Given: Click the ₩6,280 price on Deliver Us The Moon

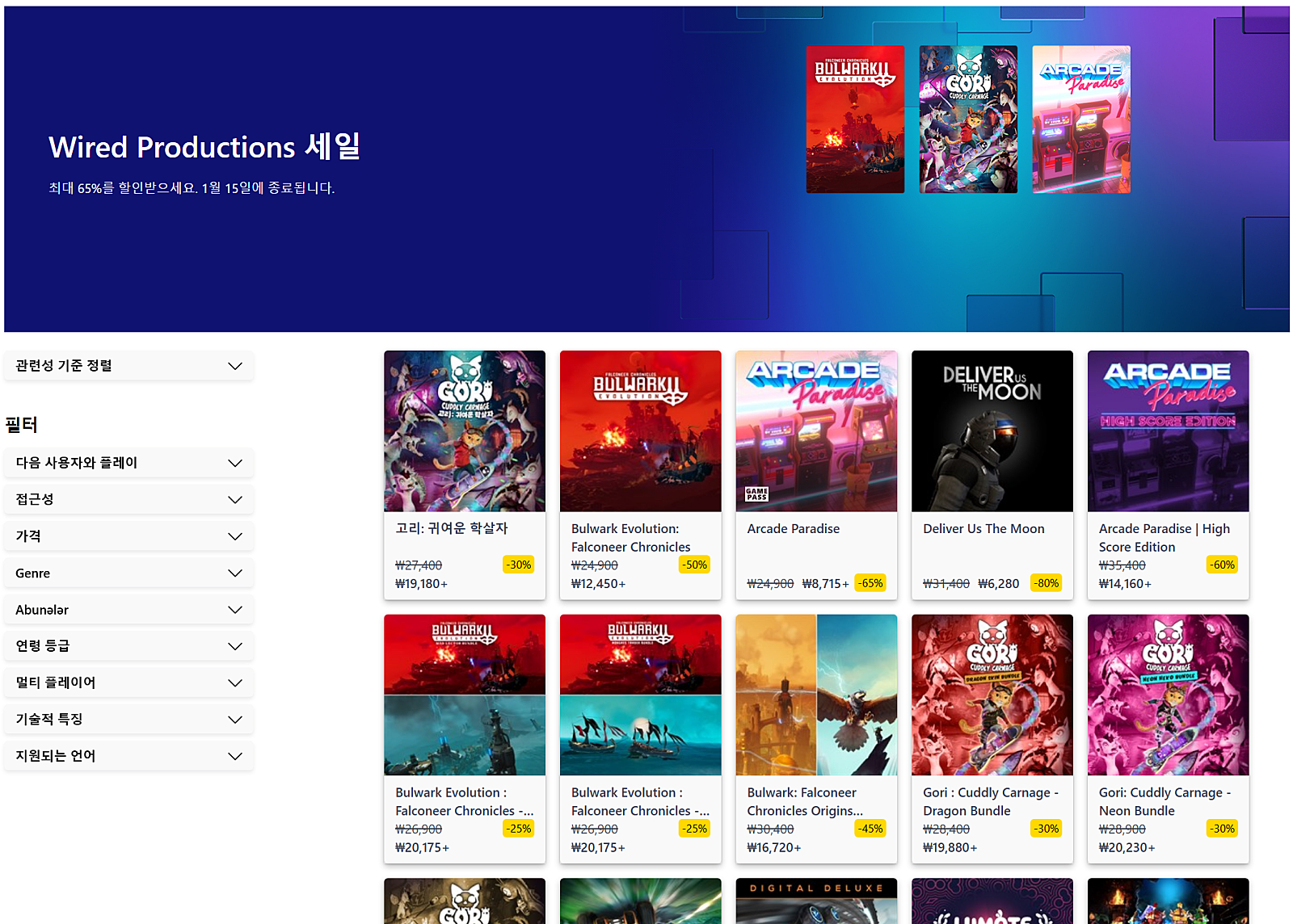Looking at the screenshot, I should [999, 583].
